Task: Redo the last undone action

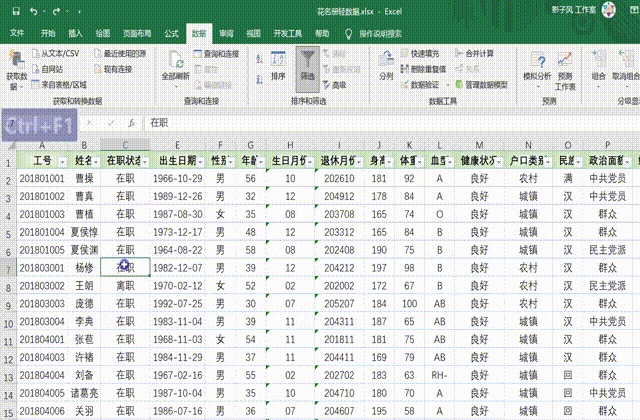Action: (x=56, y=11)
